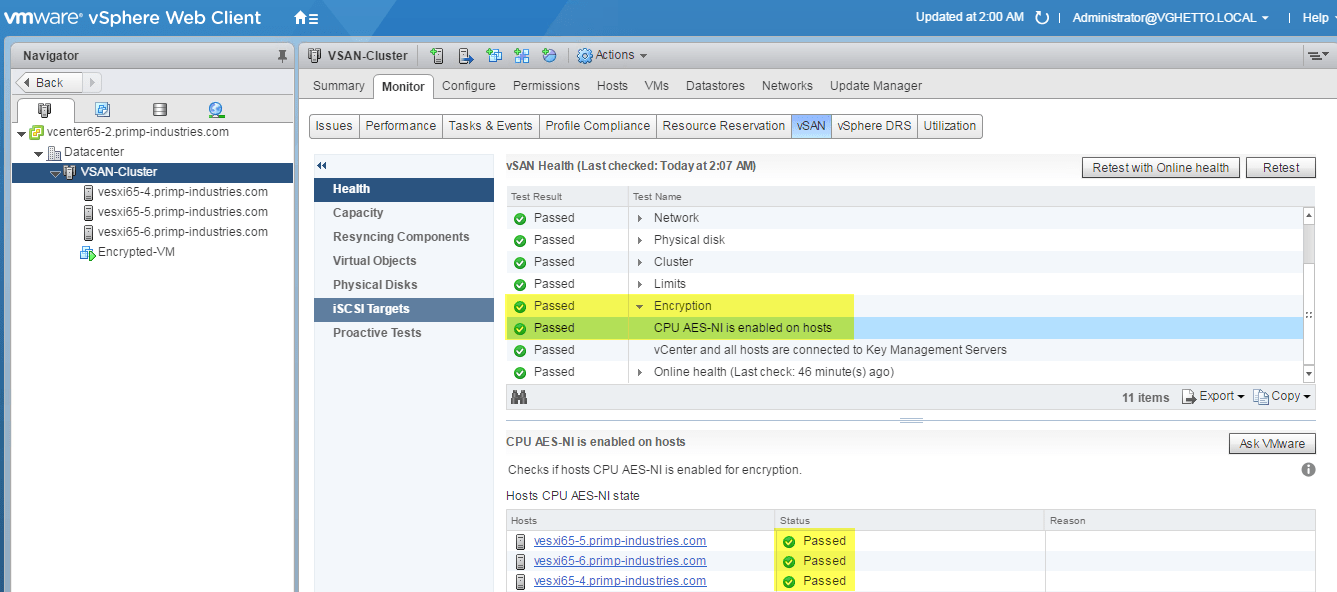The height and width of the screenshot is (592, 1337).
Task: Click the forward navigation arrow
Action: pyautogui.click(x=91, y=83)
